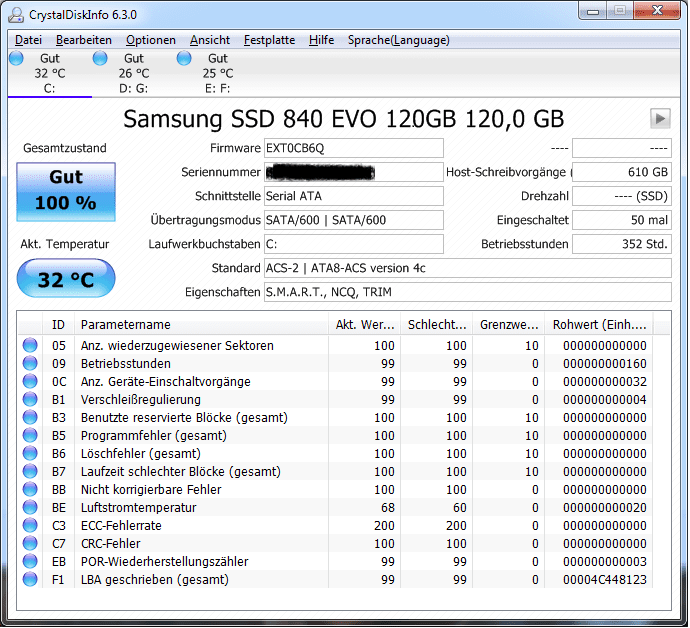This screenshot has height=628, width=690.
Task: Select 'Benutzte reservierte Blöcke (gesamt)' row text
Action: point(184,418)
